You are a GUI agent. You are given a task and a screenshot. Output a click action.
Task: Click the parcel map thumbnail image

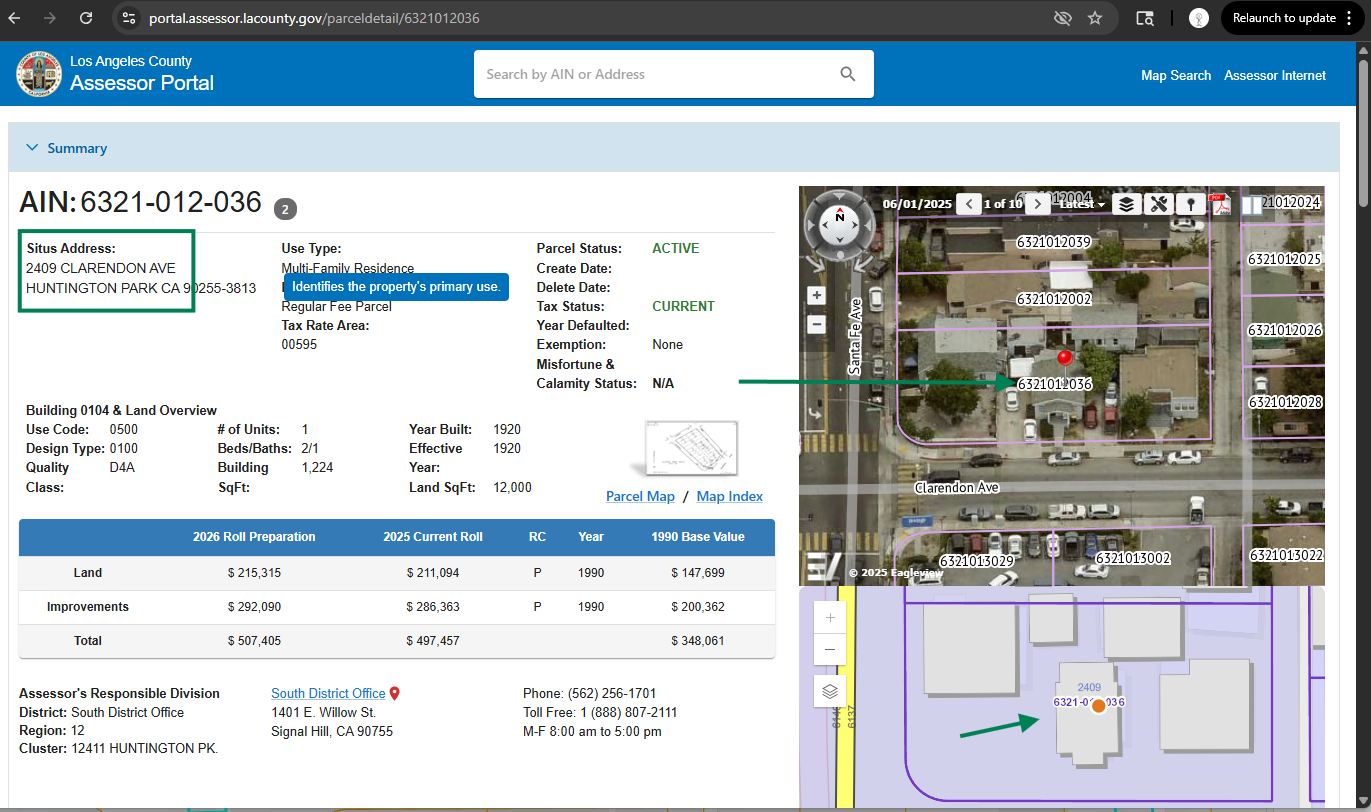(691, 448)
